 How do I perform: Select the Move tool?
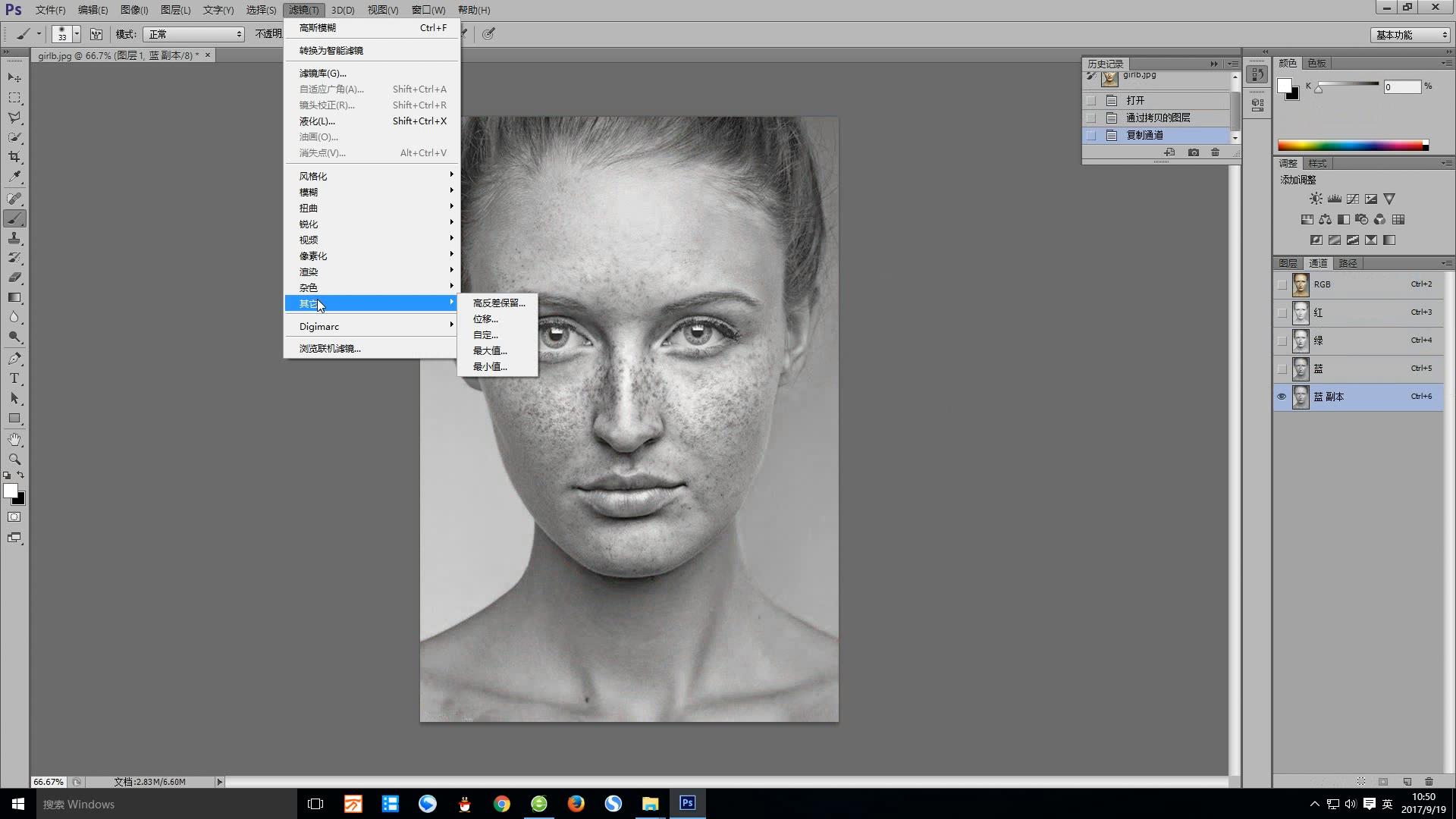coord(14,78)
